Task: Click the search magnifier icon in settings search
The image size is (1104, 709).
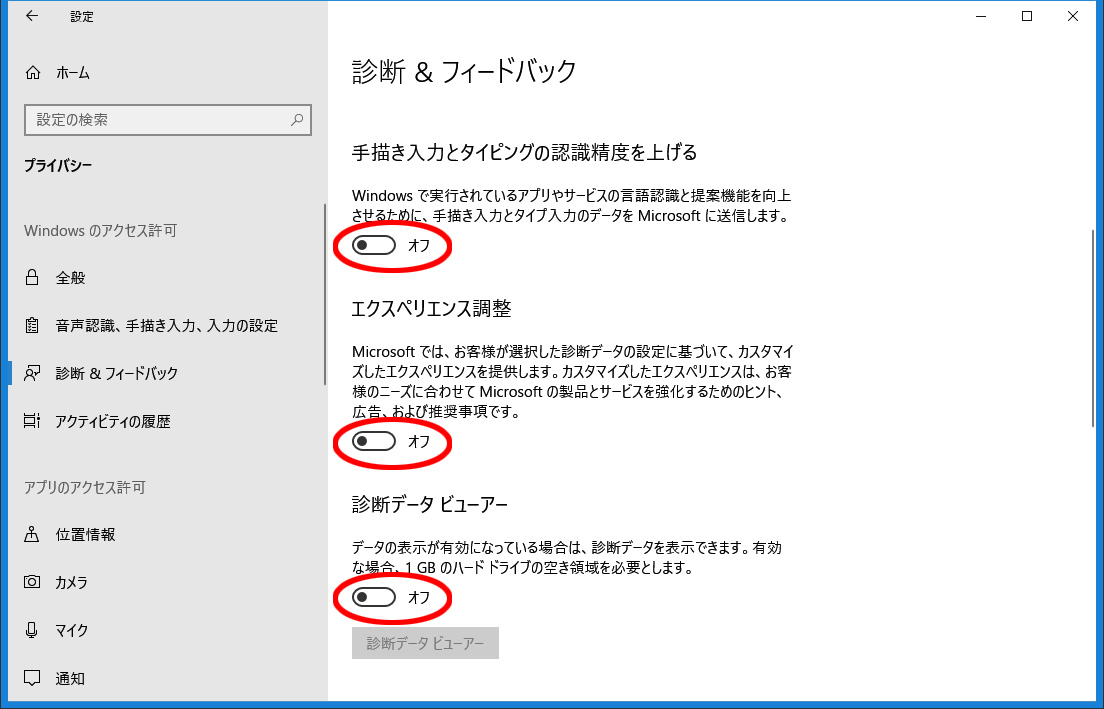Action: pos(297,120)
